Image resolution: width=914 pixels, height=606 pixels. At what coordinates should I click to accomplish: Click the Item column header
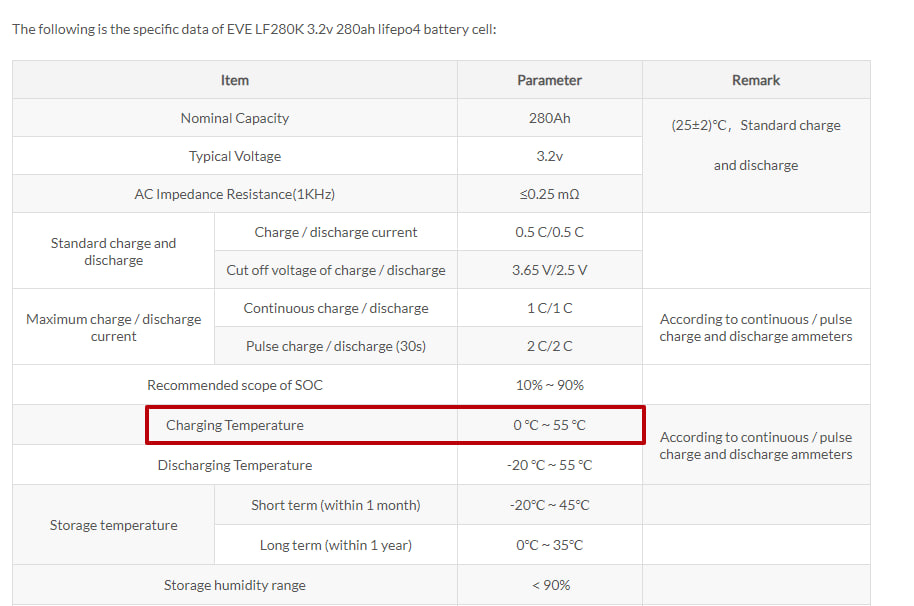(234, 80)
